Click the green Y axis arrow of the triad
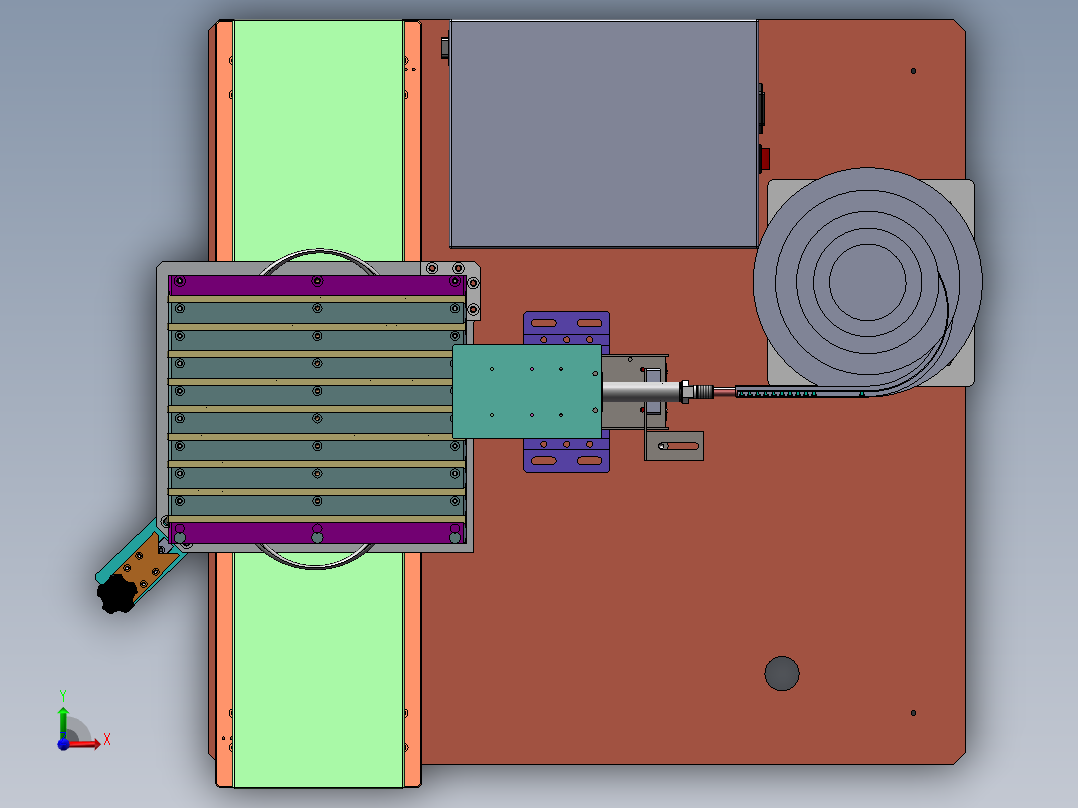 (x=63, y=722)
